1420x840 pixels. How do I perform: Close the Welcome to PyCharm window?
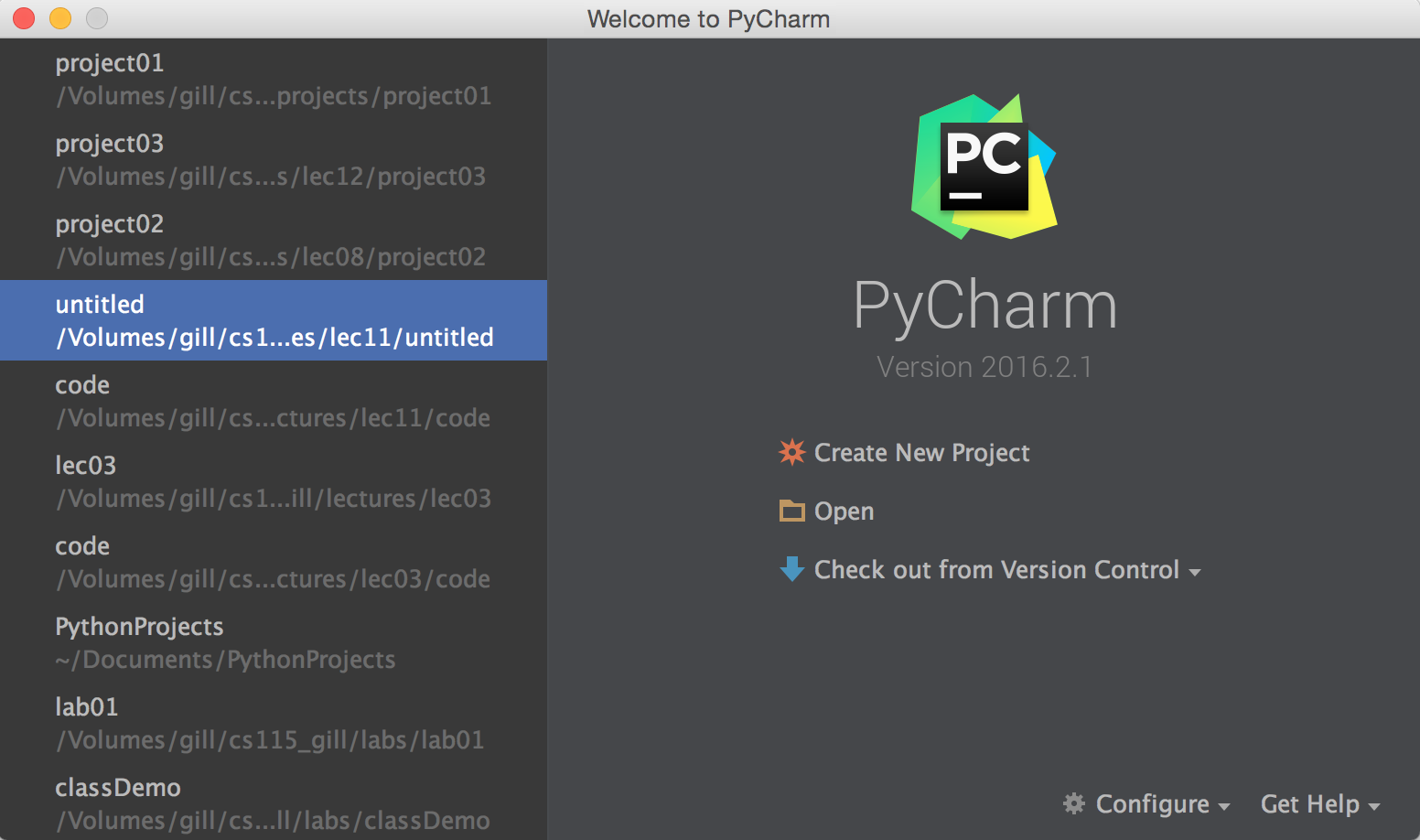(x=24, y=18)
